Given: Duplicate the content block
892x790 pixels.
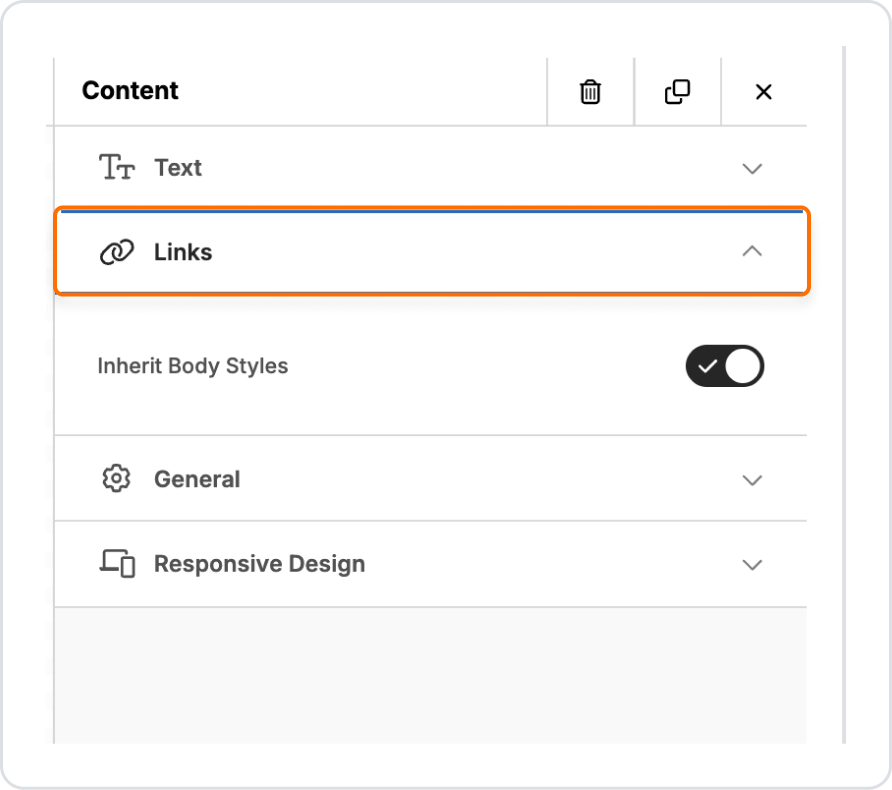Looking at the screenshot, I should point(677,92).
